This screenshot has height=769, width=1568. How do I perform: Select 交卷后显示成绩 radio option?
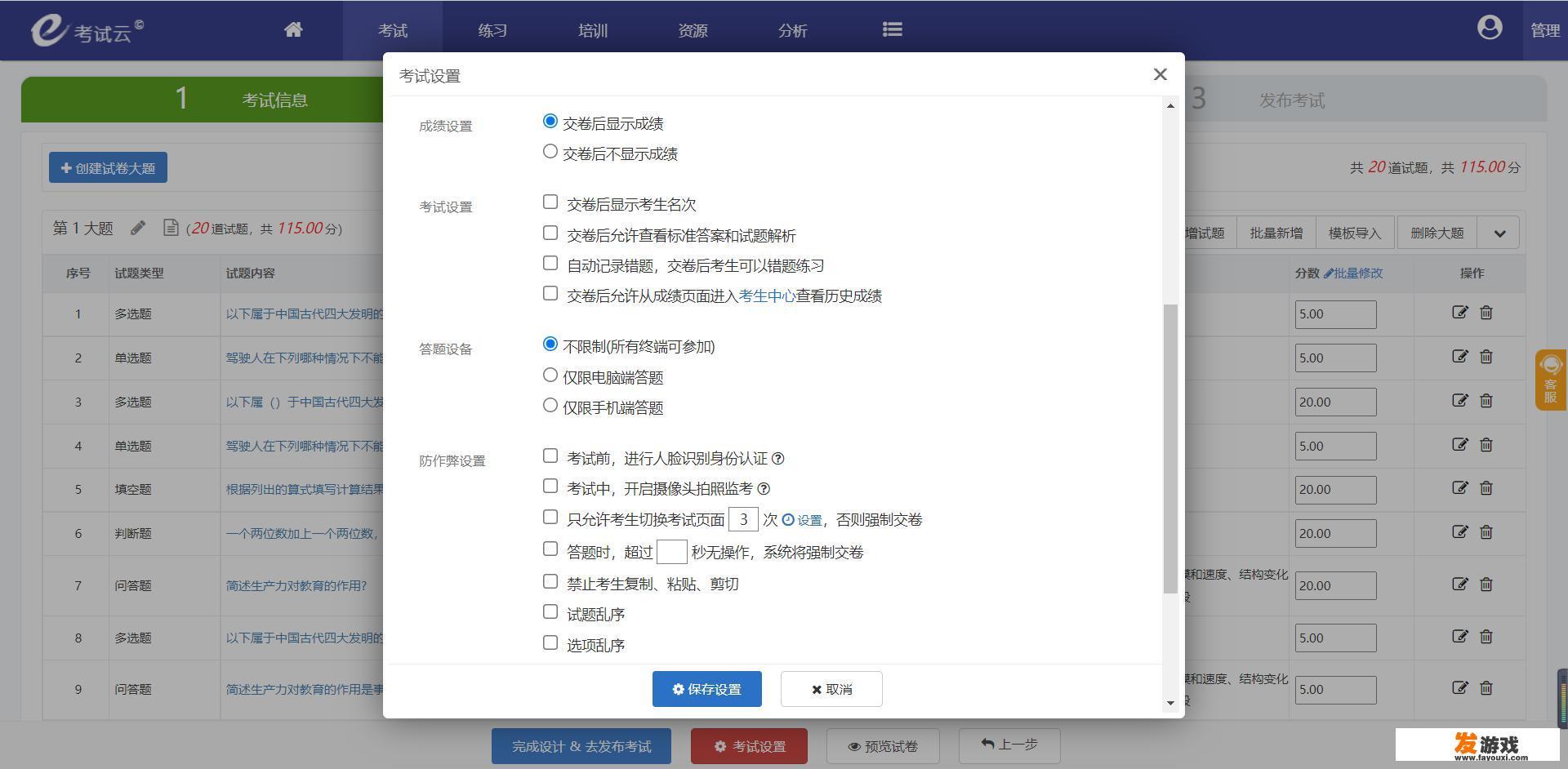tap(550, 122)
